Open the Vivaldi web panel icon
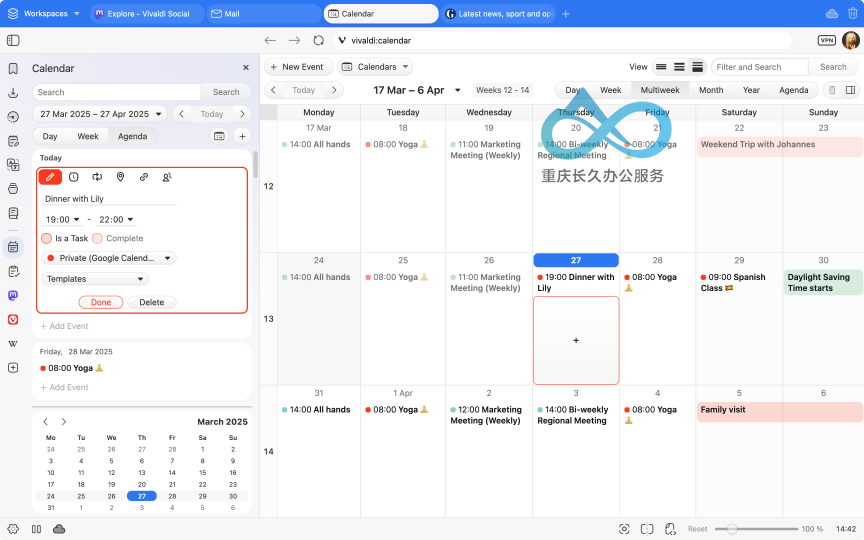Screen dimensions: 864x540 pyautogui.click(x=13, y=320)
